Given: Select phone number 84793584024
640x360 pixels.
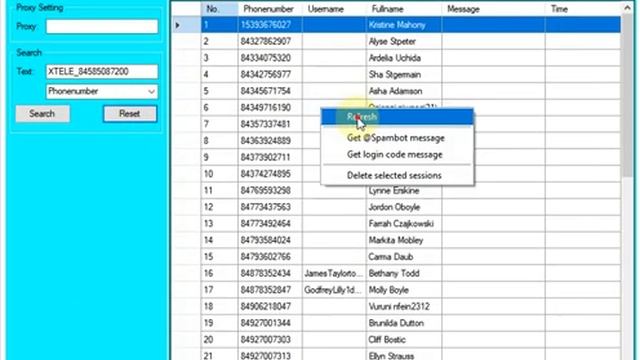Looking at the screenshot, I should point(270,240).
